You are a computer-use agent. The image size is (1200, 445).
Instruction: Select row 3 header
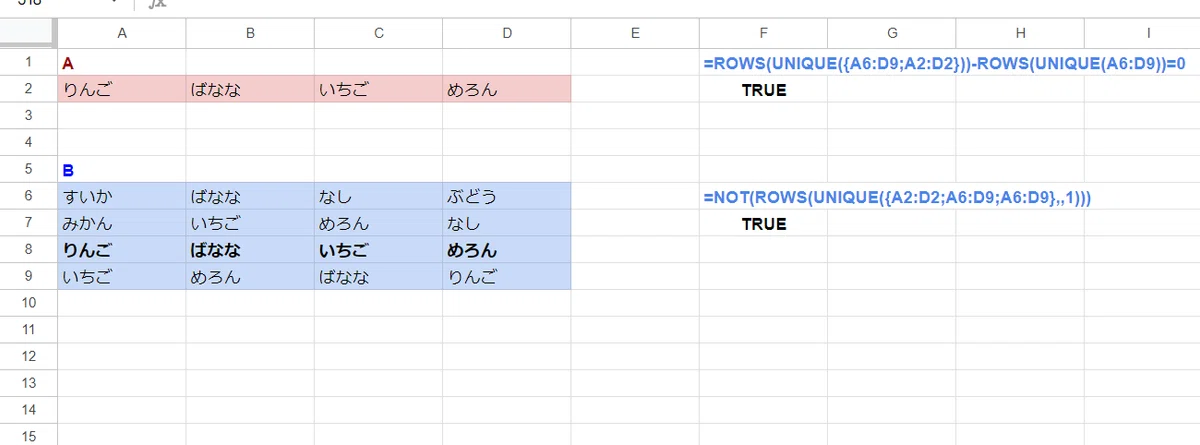[28, 116]
